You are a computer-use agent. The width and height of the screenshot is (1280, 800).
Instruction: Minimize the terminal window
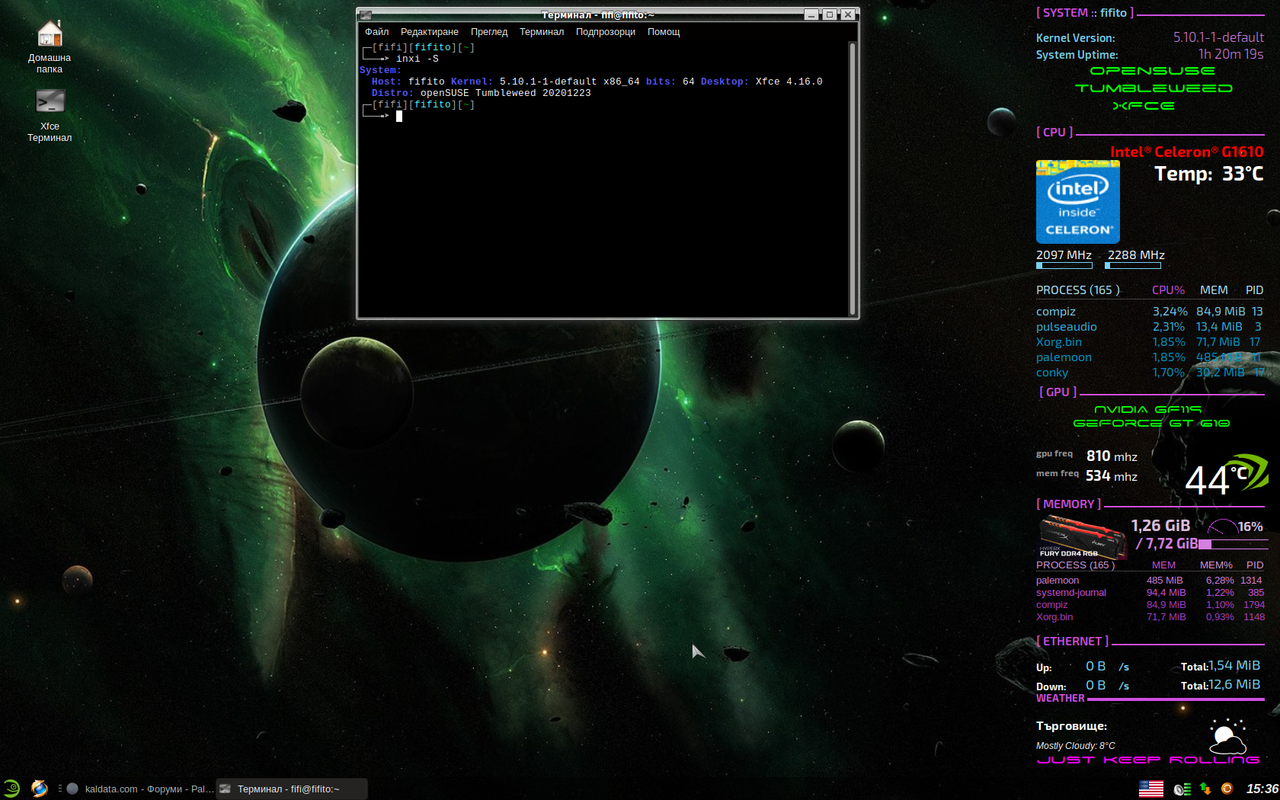[811, 15]
